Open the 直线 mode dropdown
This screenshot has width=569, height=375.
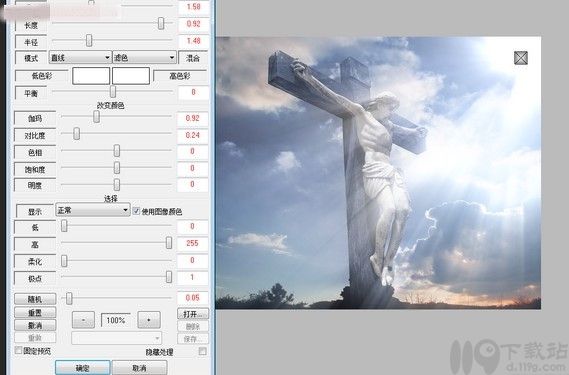[80, 57]
